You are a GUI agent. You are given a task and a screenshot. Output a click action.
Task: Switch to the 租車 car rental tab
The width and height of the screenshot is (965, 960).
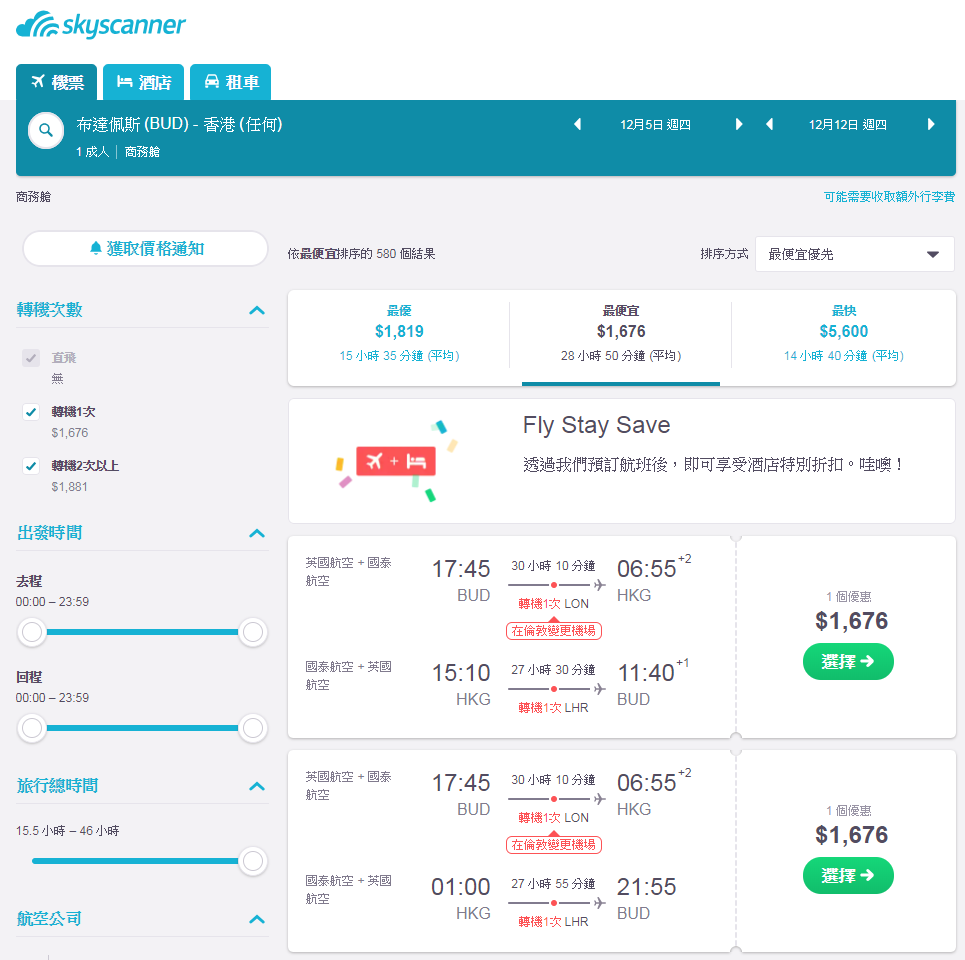[x=230, y=82]
